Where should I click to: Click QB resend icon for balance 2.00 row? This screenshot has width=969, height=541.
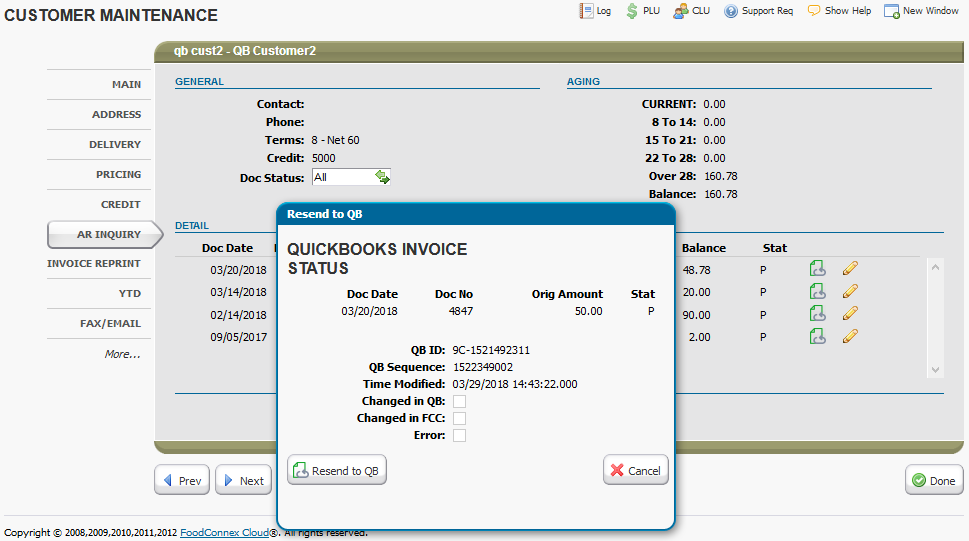[x=818, y=336]
